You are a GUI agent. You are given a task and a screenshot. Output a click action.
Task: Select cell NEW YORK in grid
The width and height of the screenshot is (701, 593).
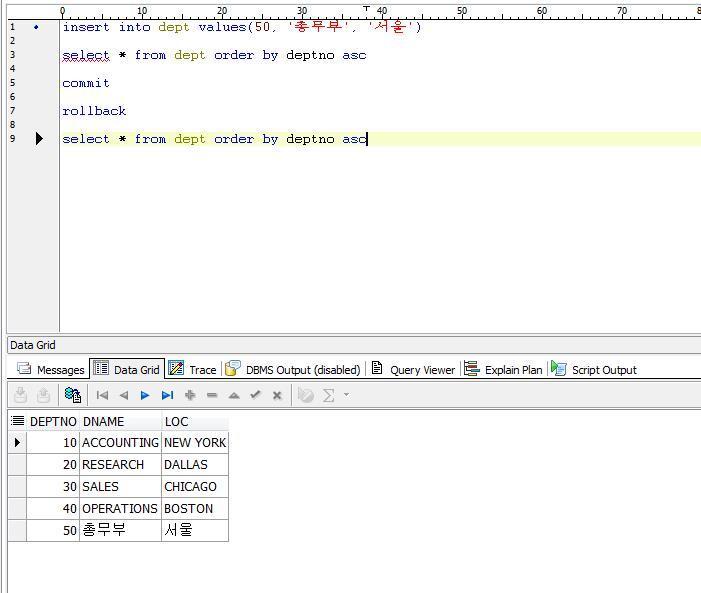(x=195, y=442)
